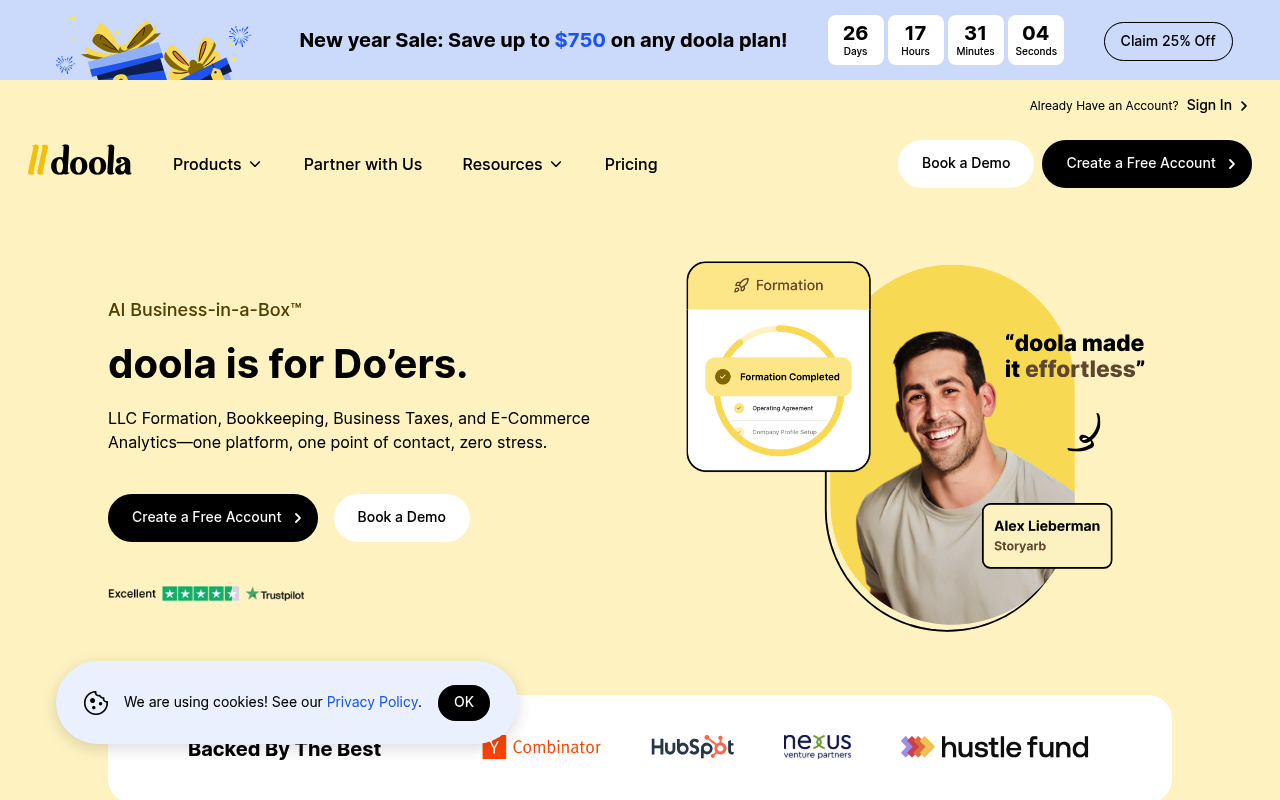Click the arrow next to Sign In

[x=1244, y=106]
